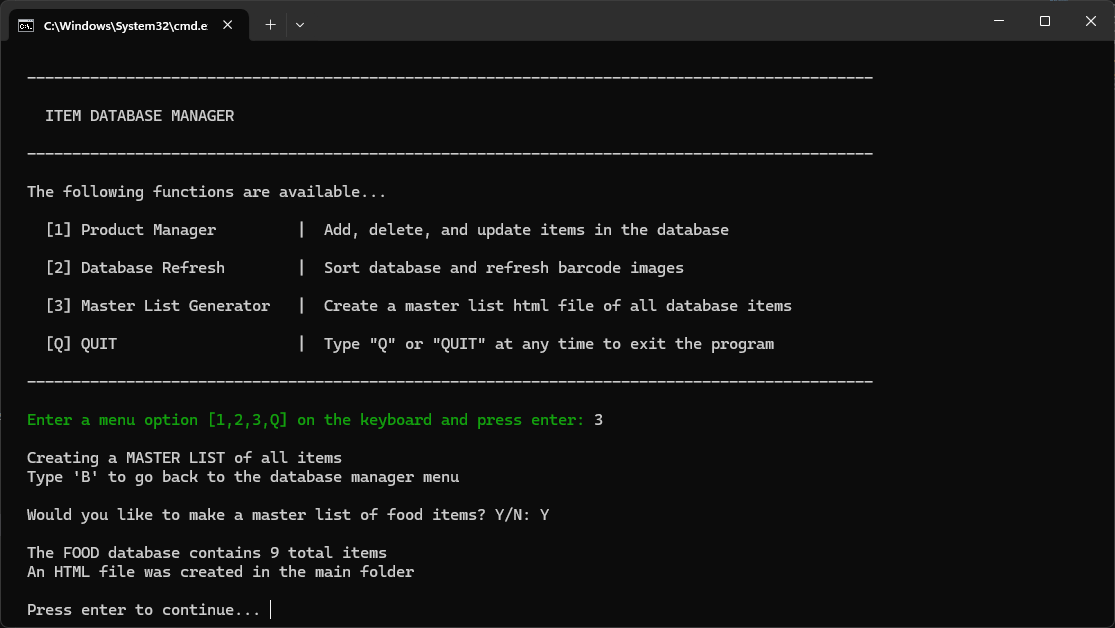1115x628 pixels.
Task: Click the [1] Product Manager option text
Action: (130, 230)
